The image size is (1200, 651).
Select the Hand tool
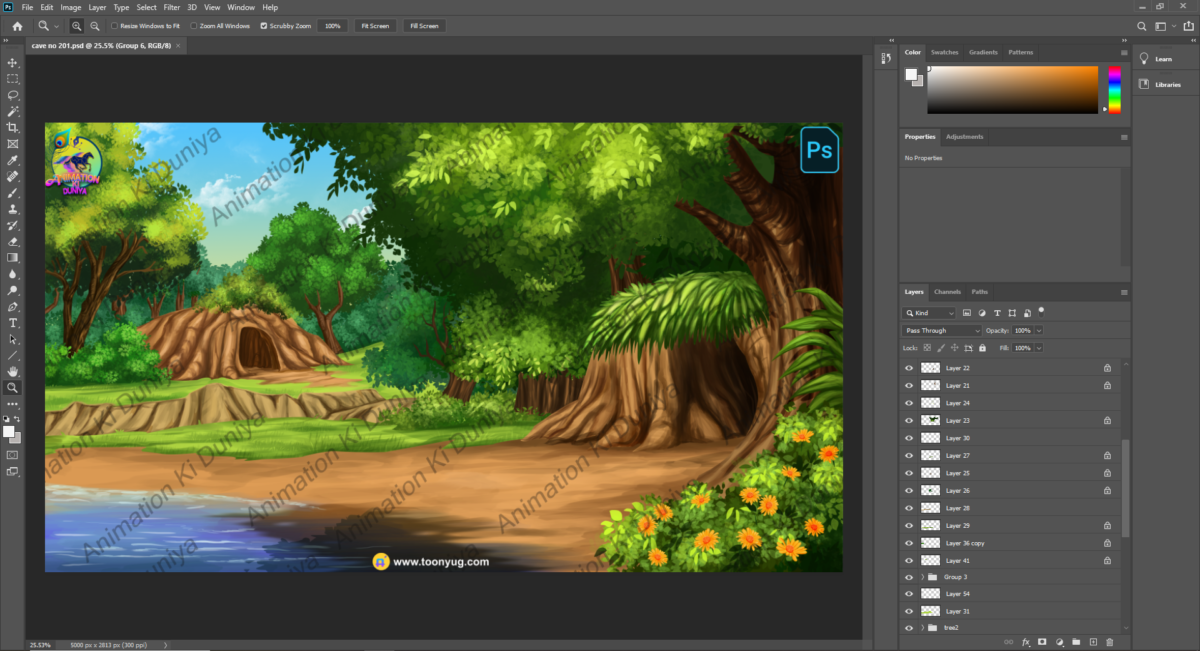[x=13, y=371]
